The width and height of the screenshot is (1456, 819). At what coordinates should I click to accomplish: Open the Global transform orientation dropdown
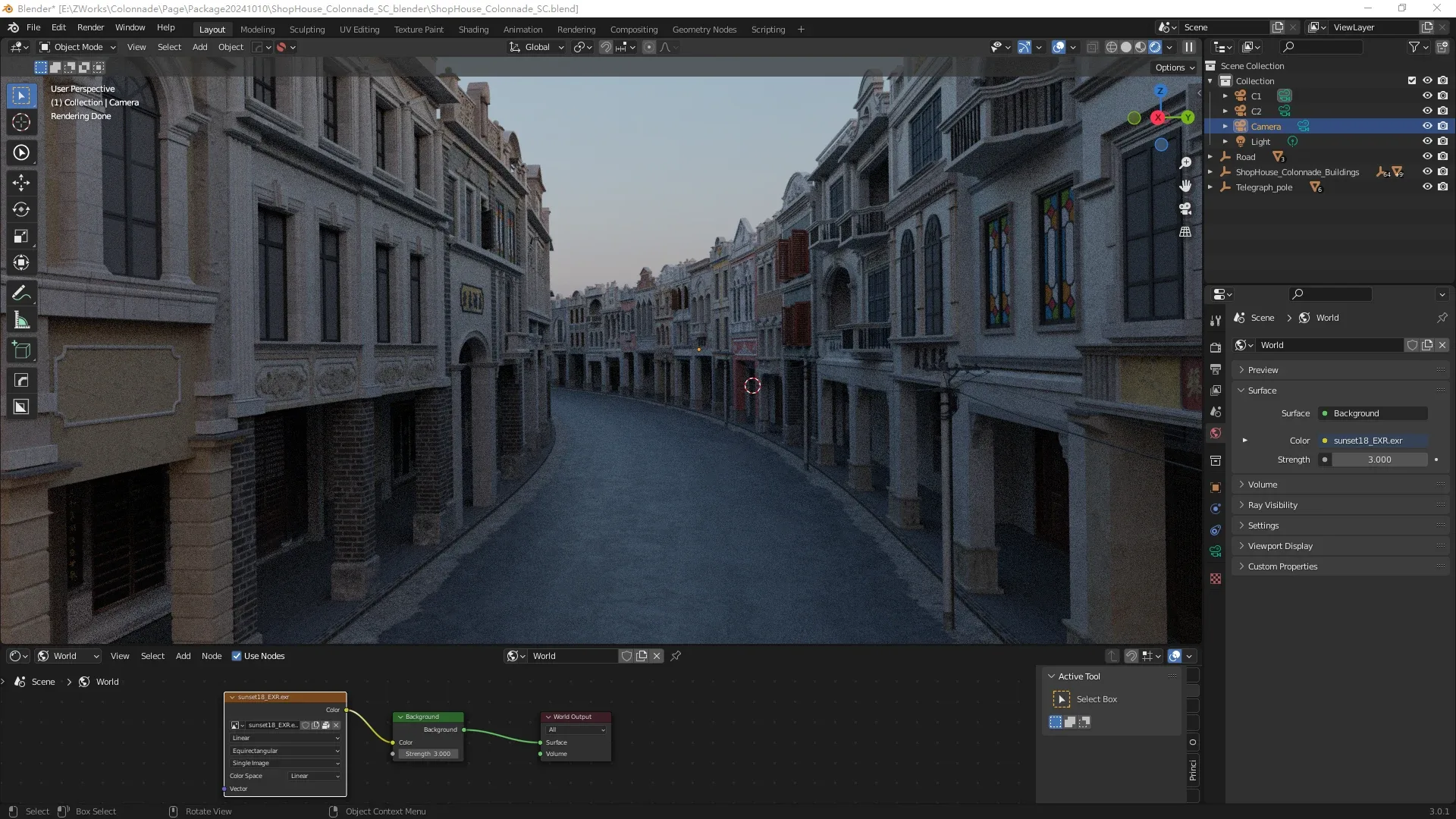click(537, 47)
